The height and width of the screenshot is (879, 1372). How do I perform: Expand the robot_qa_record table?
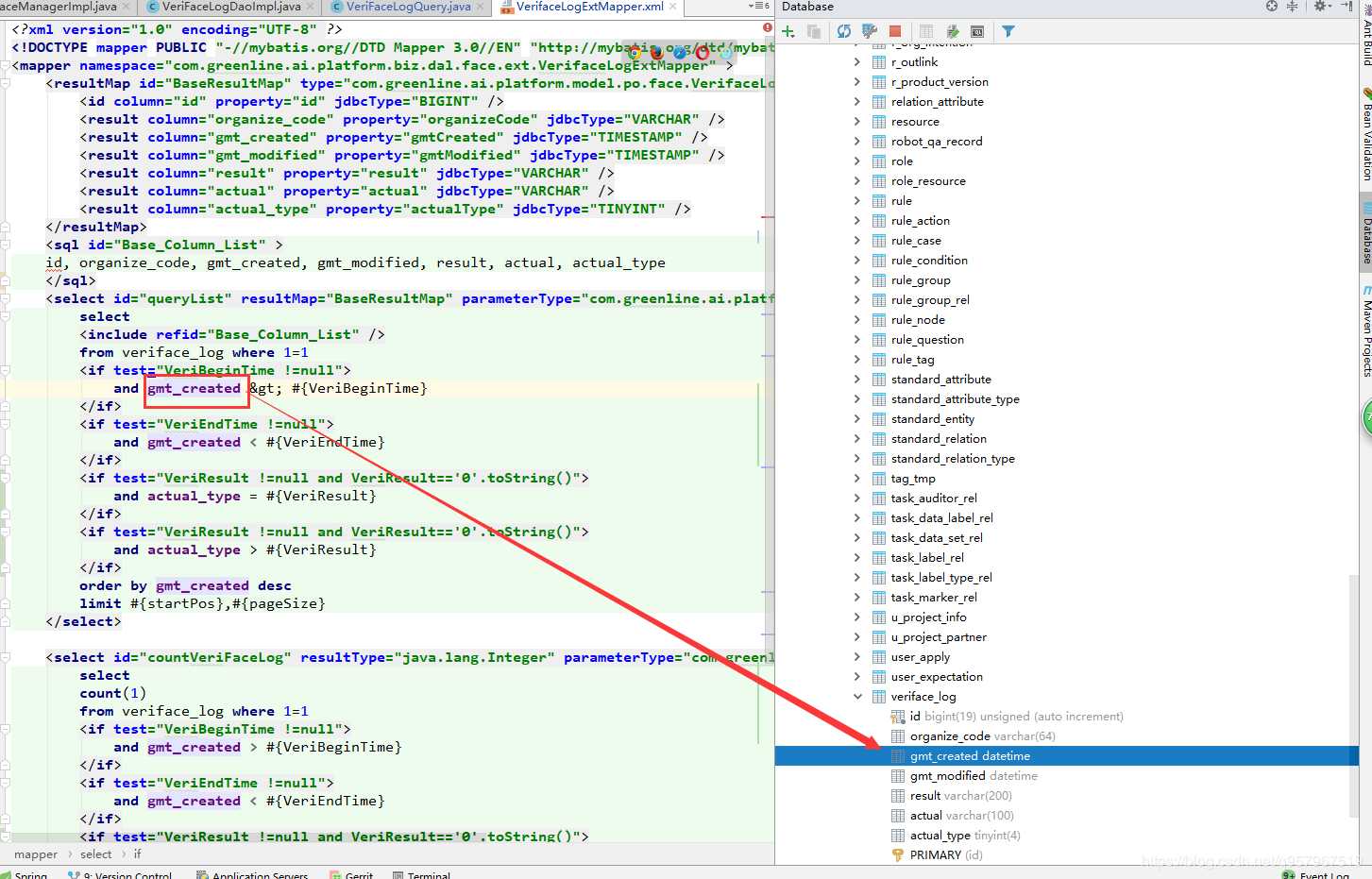857,142
